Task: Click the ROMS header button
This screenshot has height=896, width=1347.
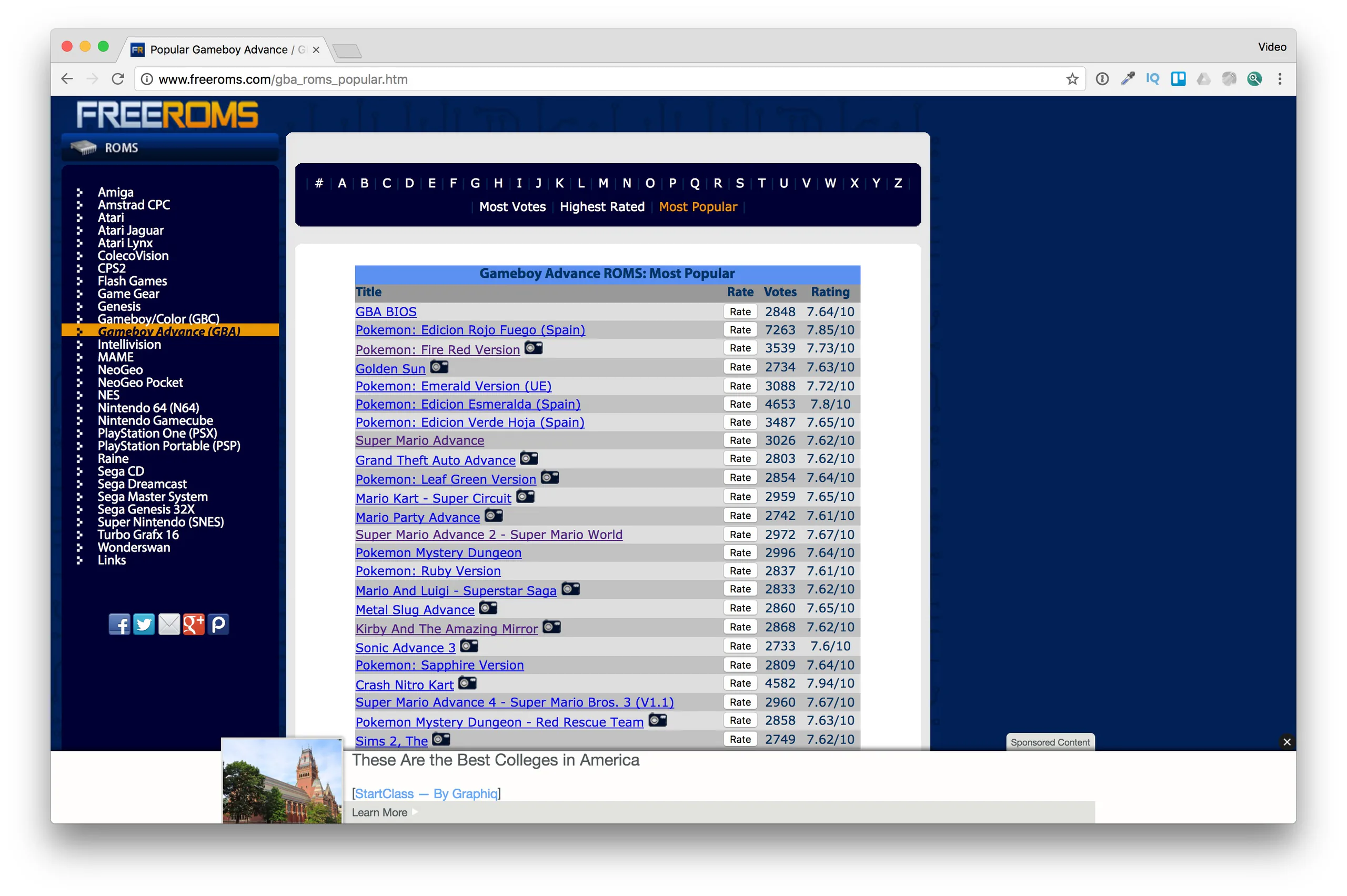Action: coord(170,147)
